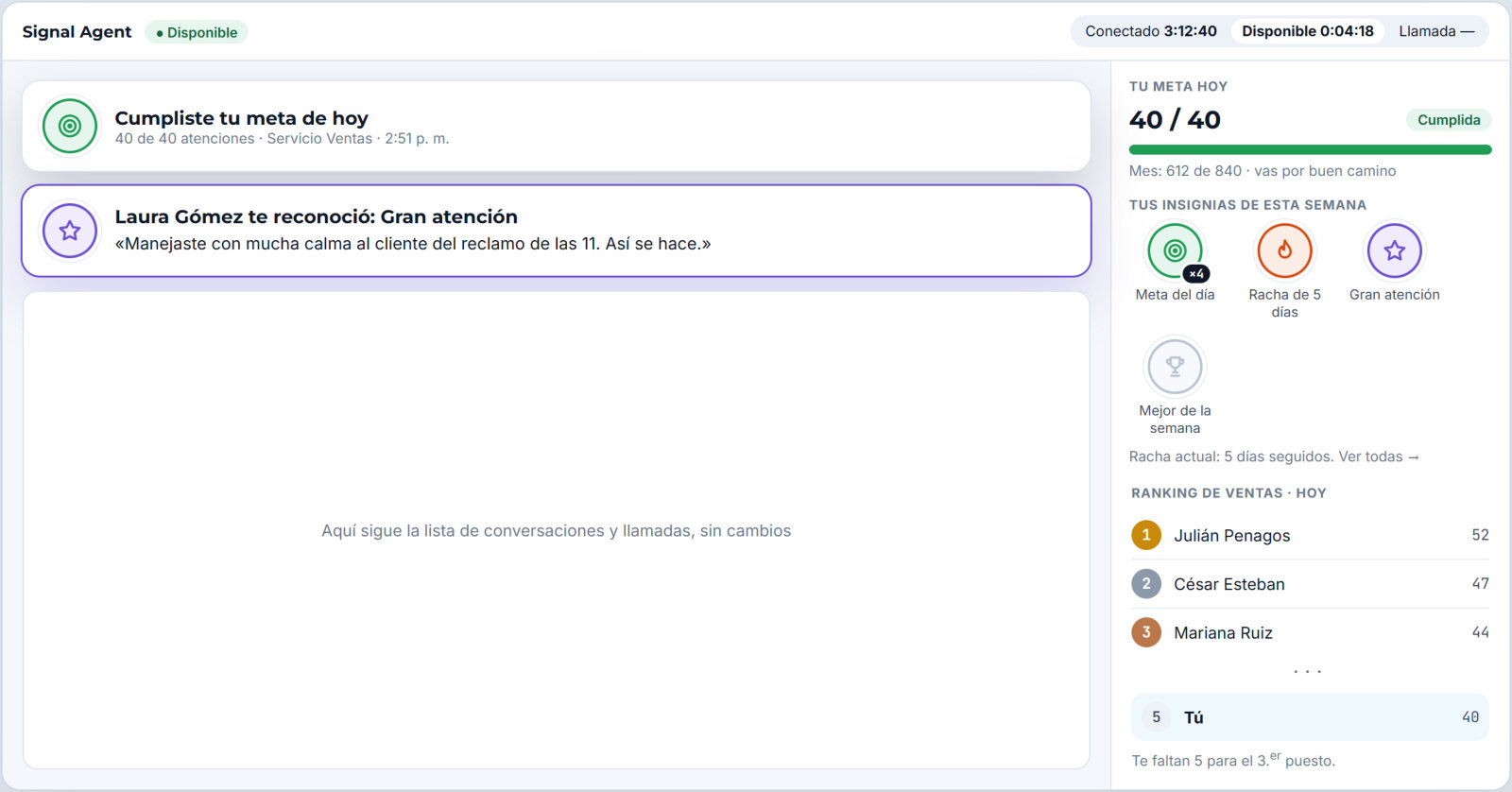Expand the ranking ellipsis dots
Screen dimensions: 1512x792
pos(1308,671)
